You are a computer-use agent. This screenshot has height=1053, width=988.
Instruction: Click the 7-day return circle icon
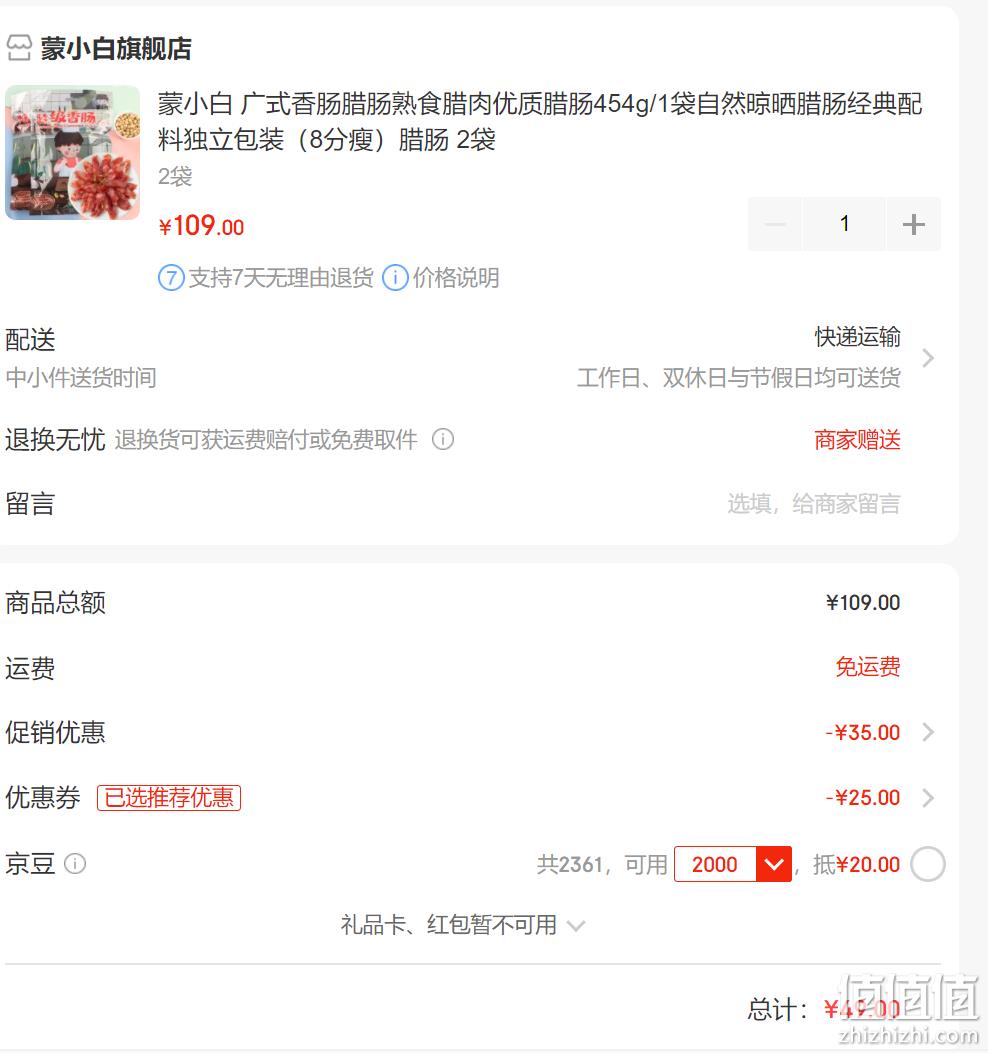point(171,277)
